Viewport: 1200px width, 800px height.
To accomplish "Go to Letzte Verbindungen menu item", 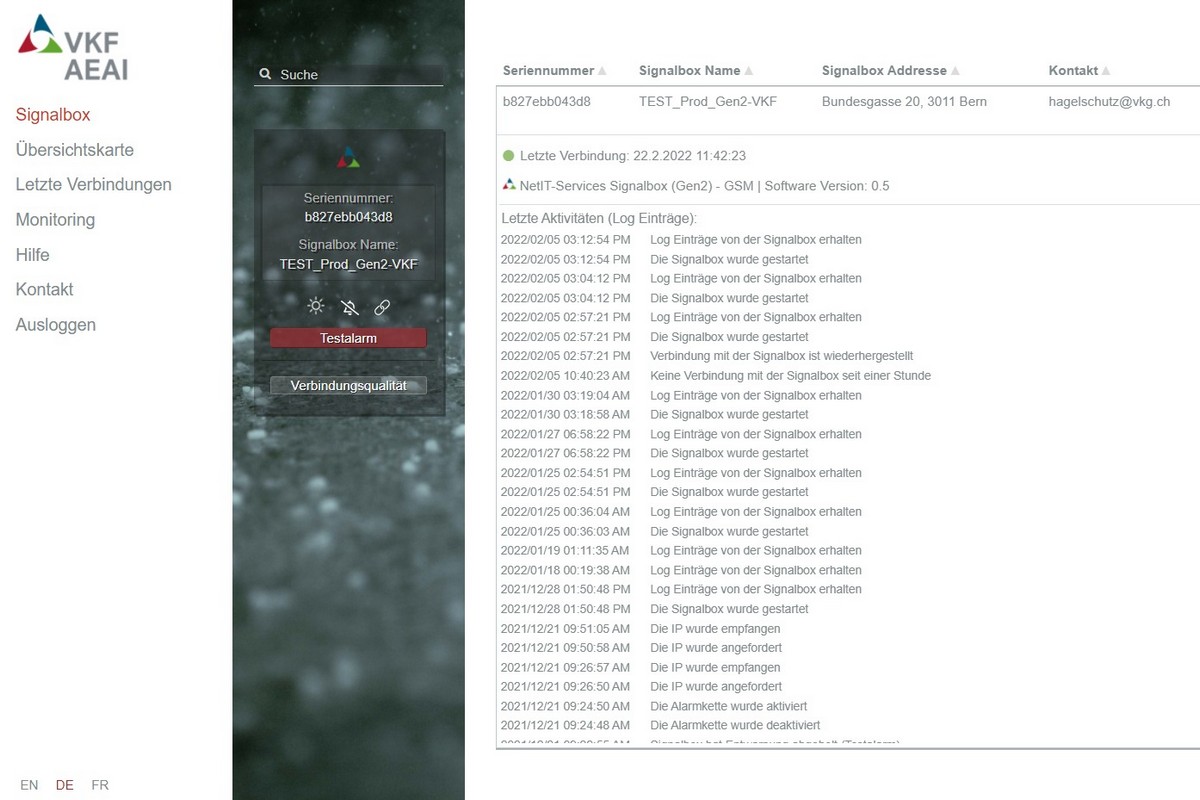I will pos(94,185).
